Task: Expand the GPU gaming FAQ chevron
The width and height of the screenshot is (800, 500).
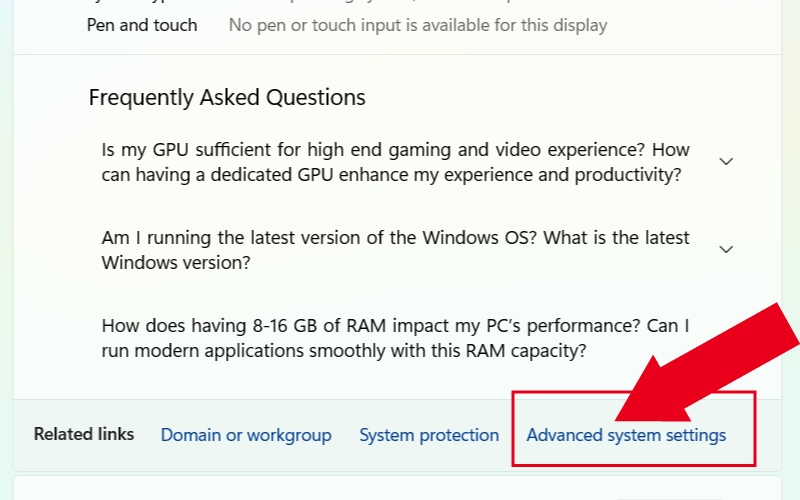Action: [x=727, y=161]
